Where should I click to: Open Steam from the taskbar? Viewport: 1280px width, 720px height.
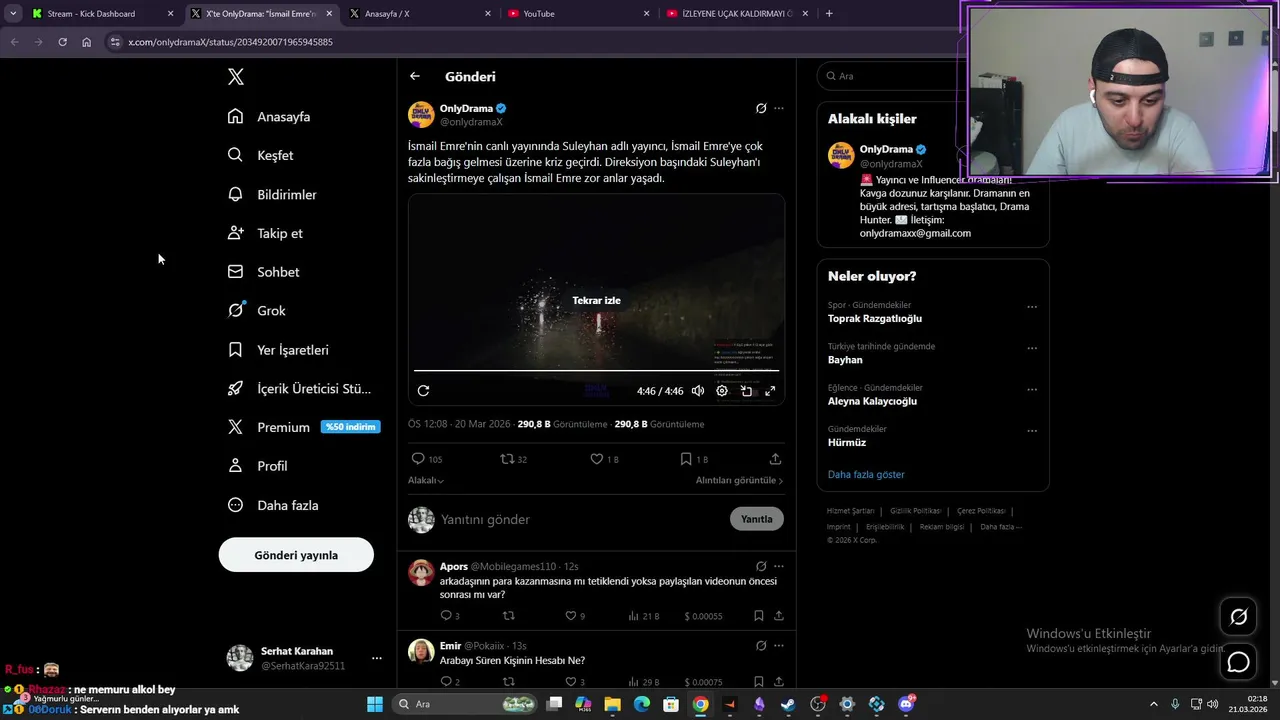tap(788, 704)
